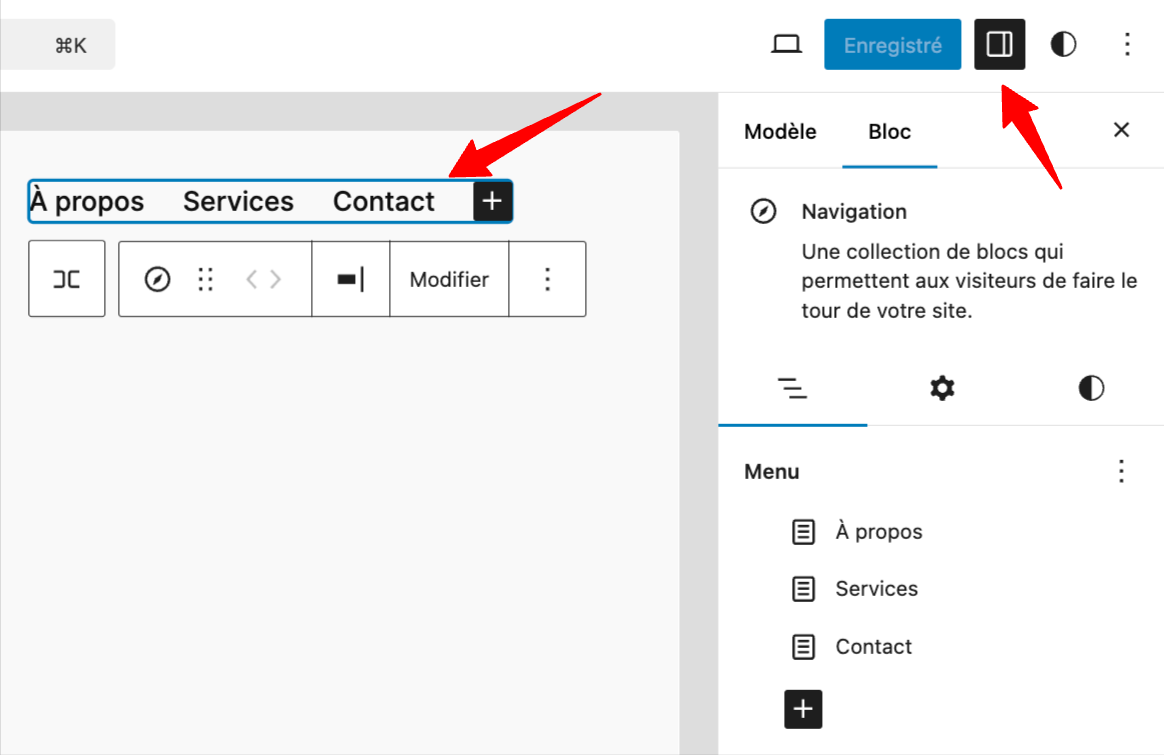The image size is (1164, 755).
Task: Switch to the Bloc tab
Action: tap(889, 131)
